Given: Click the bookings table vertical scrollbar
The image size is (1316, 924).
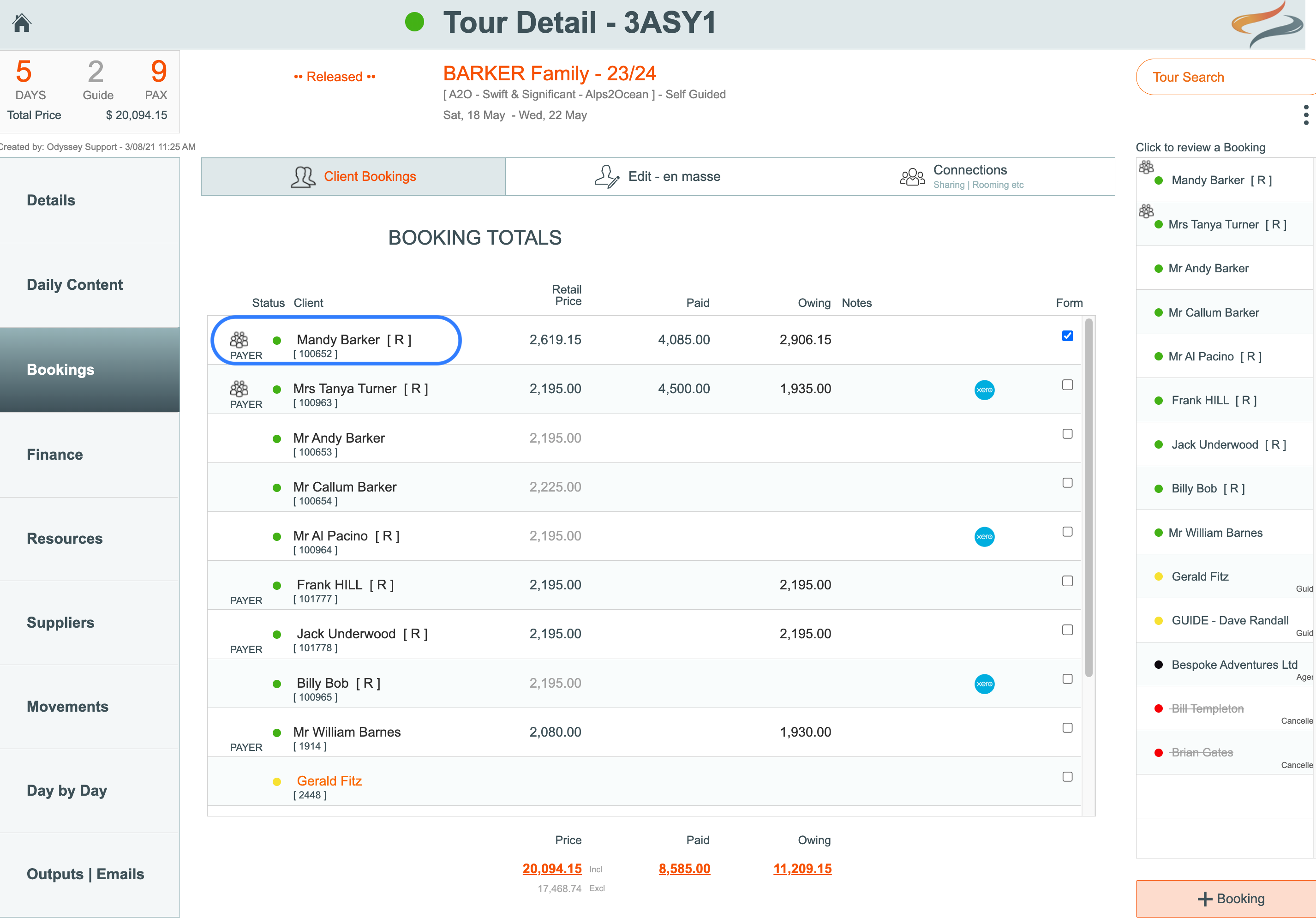Looking at the screenshot, I should (x=1089, y=498).
